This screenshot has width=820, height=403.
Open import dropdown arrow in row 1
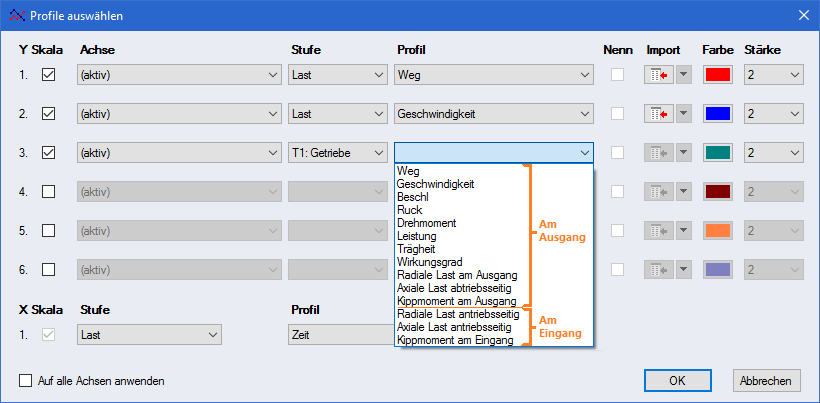pyautogui.click(x=684, y=75)
